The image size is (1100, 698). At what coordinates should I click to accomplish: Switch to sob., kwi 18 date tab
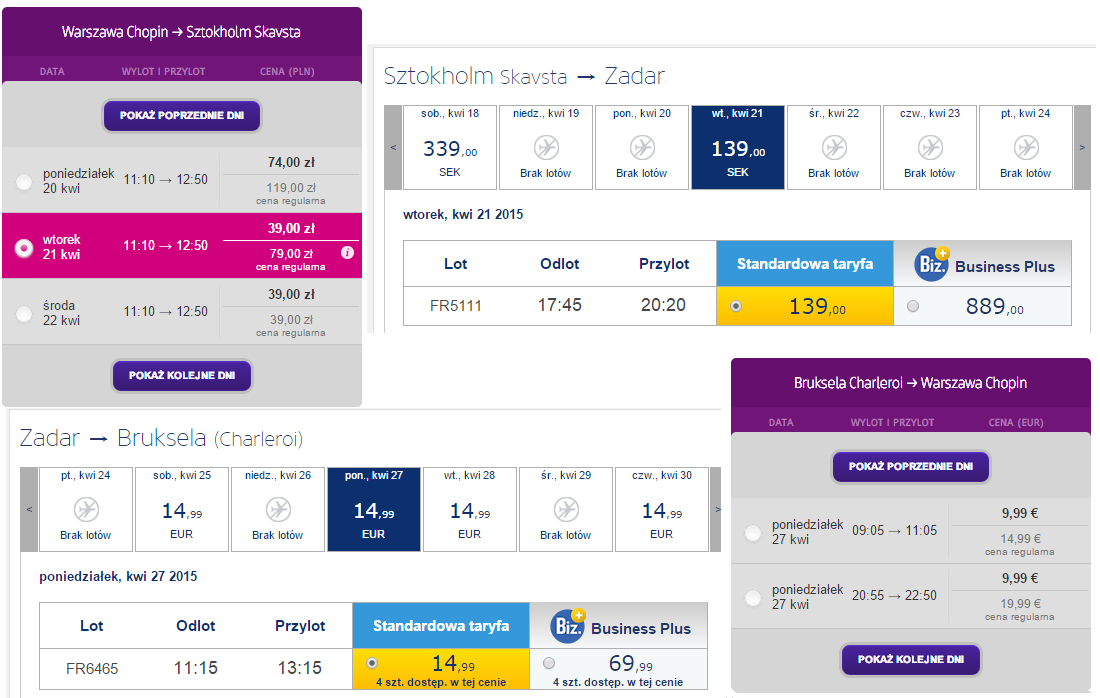point(450,147)
